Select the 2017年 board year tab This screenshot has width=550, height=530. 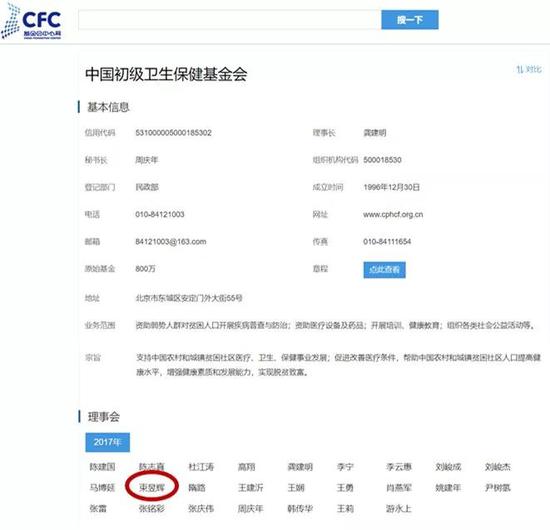tap(108, 442)
